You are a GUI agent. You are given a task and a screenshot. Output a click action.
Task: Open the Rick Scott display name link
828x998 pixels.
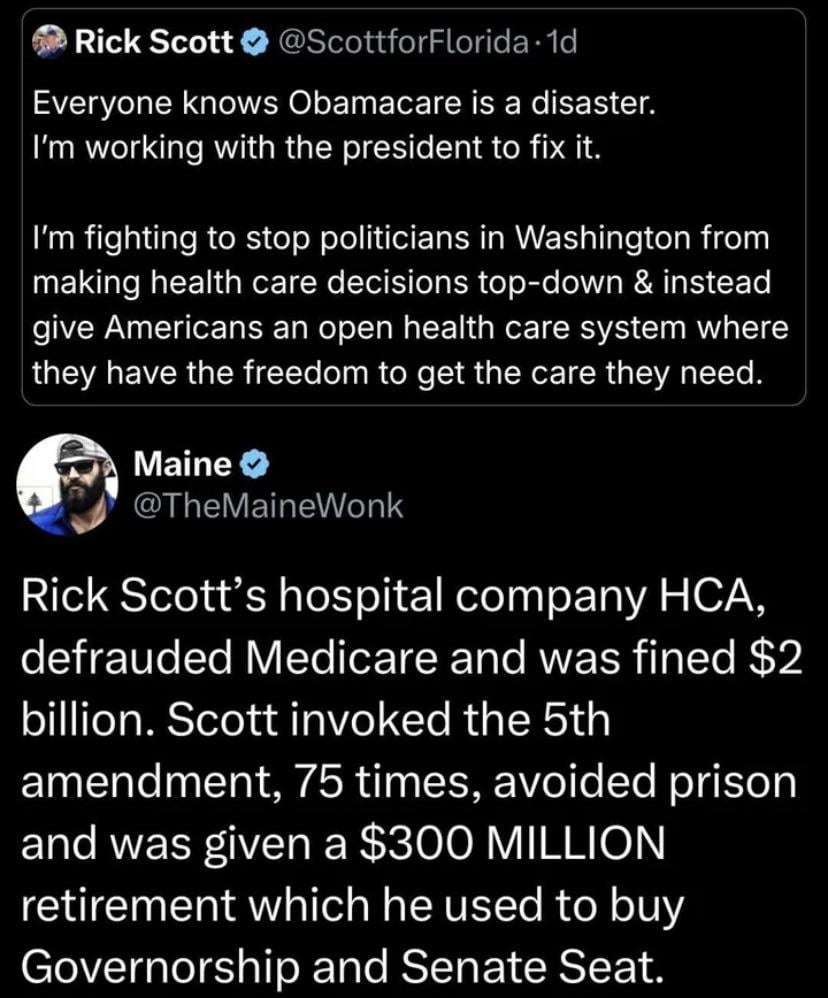pos(155,43)
